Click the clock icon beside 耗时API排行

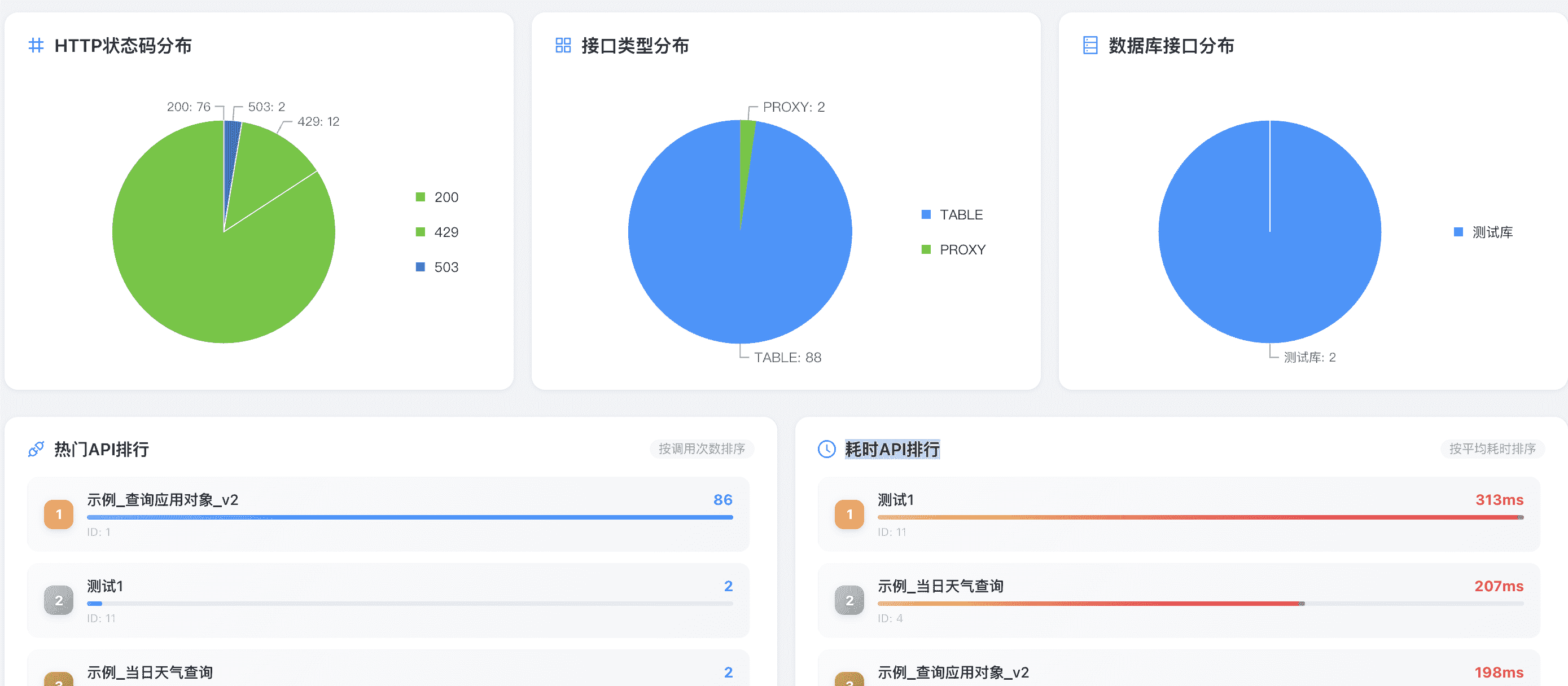click(x=826, y=449)
